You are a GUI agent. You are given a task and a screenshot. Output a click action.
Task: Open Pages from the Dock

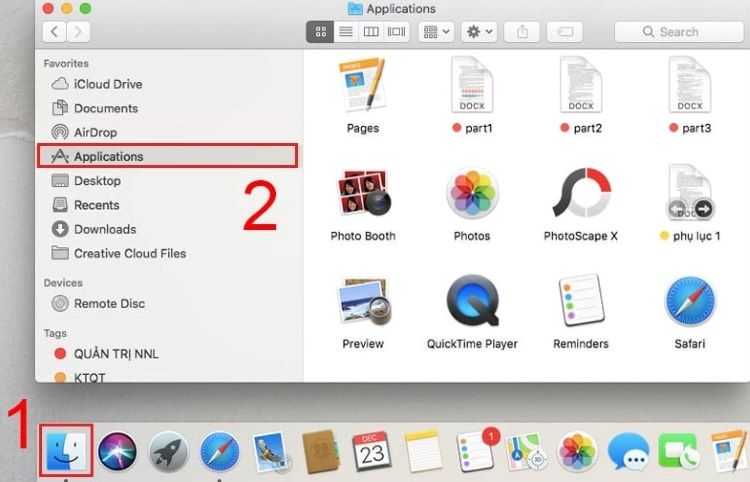click(x=729, y=451)
